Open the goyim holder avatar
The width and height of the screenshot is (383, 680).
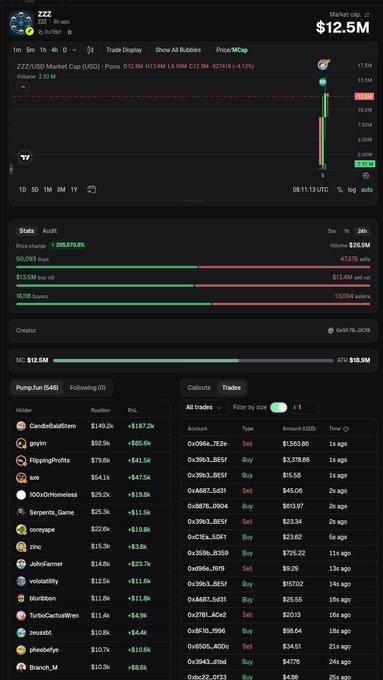coord(21,443)
